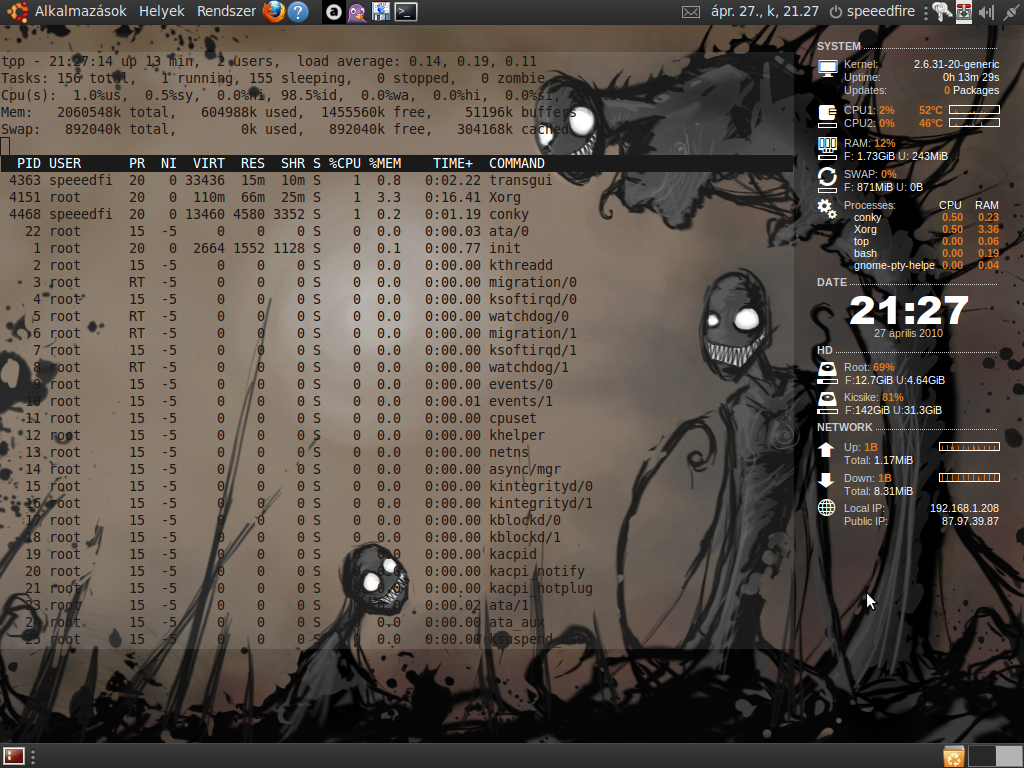Viewport: 1024px width, 768px height.
Task: Open the mail envelope indicator
Action: point(691,12)
